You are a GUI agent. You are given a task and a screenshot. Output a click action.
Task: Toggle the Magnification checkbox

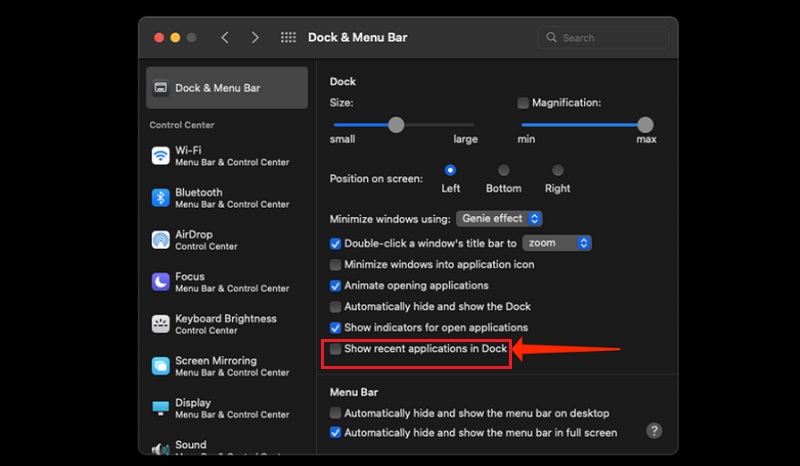point(523,103)
